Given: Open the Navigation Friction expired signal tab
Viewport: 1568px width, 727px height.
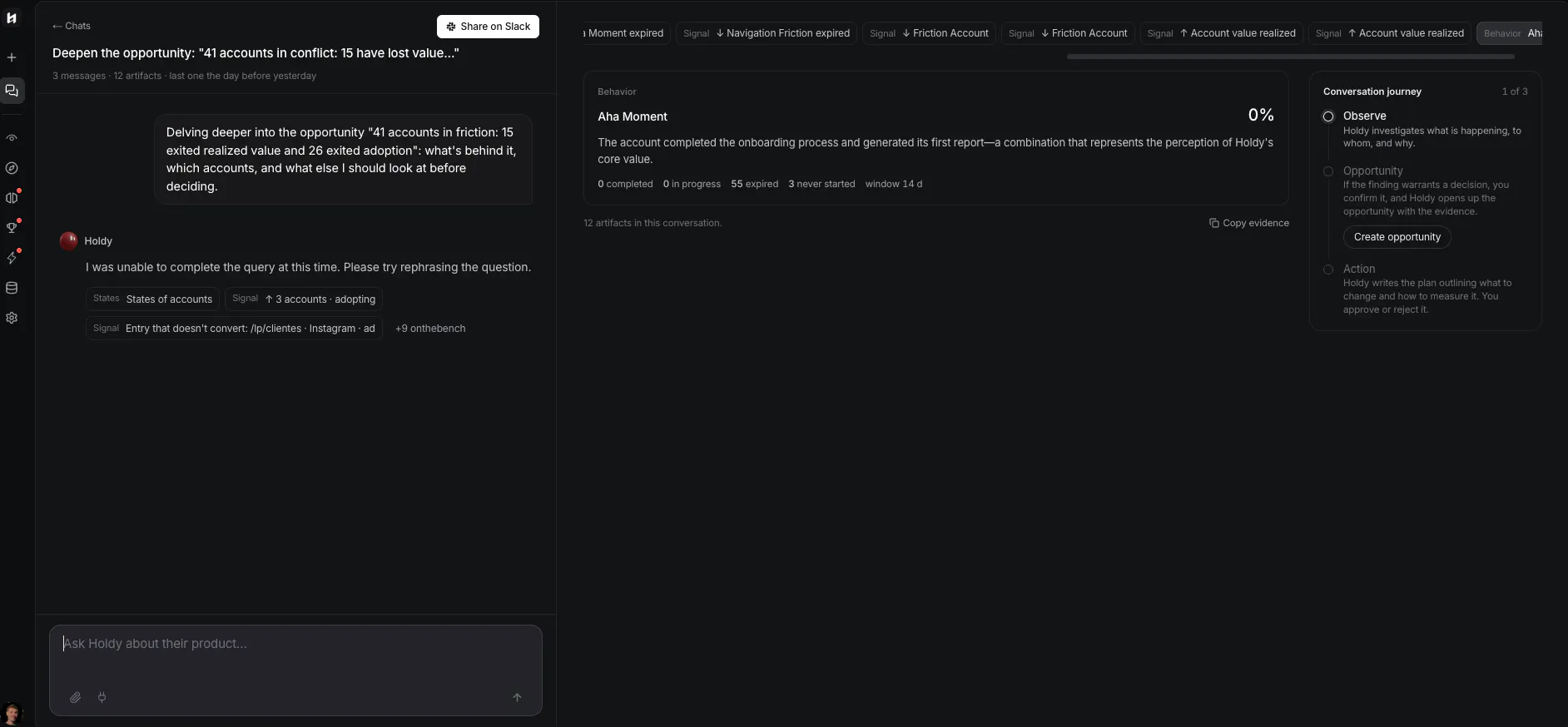Looking at the screenshot, I should tap(767, 33).
